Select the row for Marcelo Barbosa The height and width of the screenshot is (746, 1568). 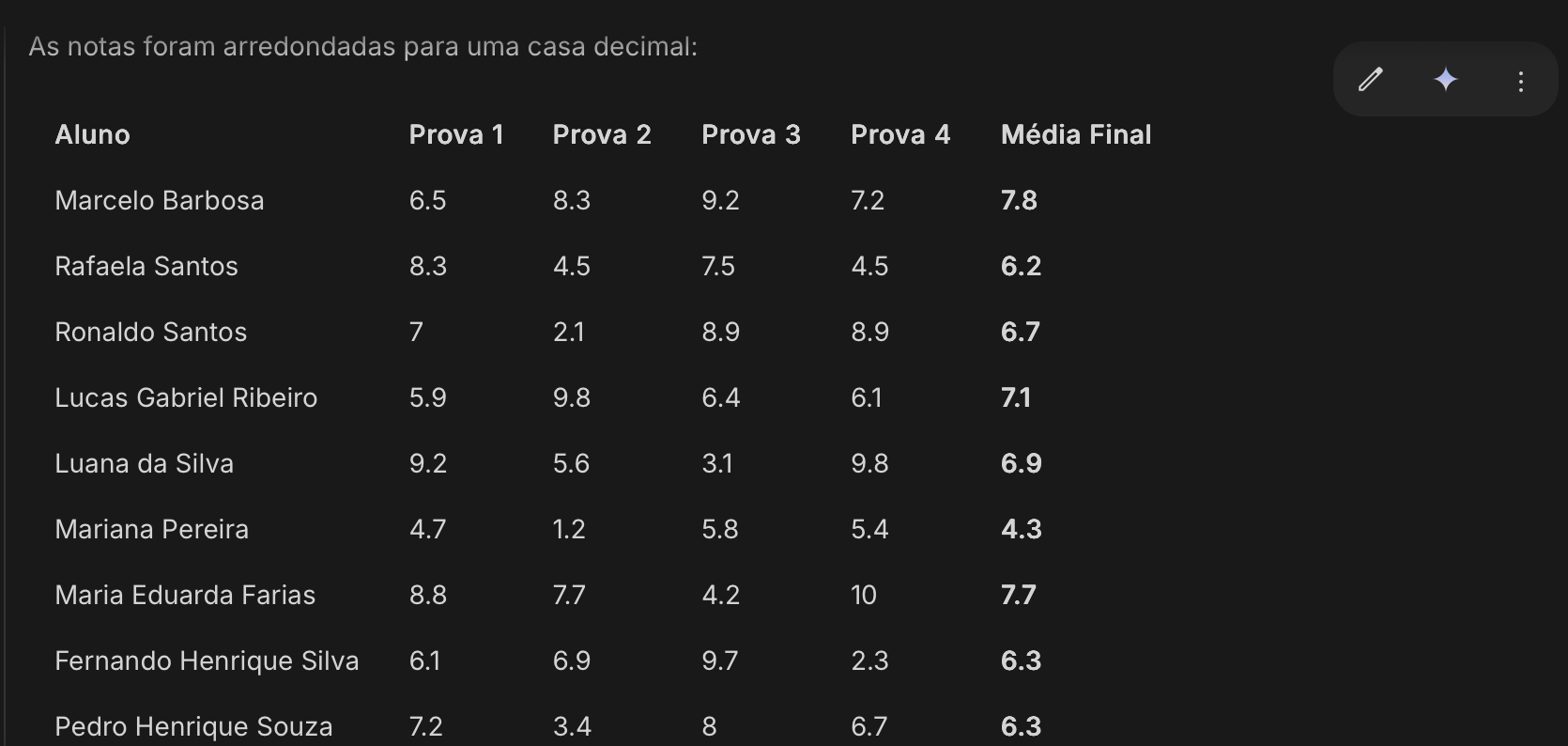tap(160, 200)
